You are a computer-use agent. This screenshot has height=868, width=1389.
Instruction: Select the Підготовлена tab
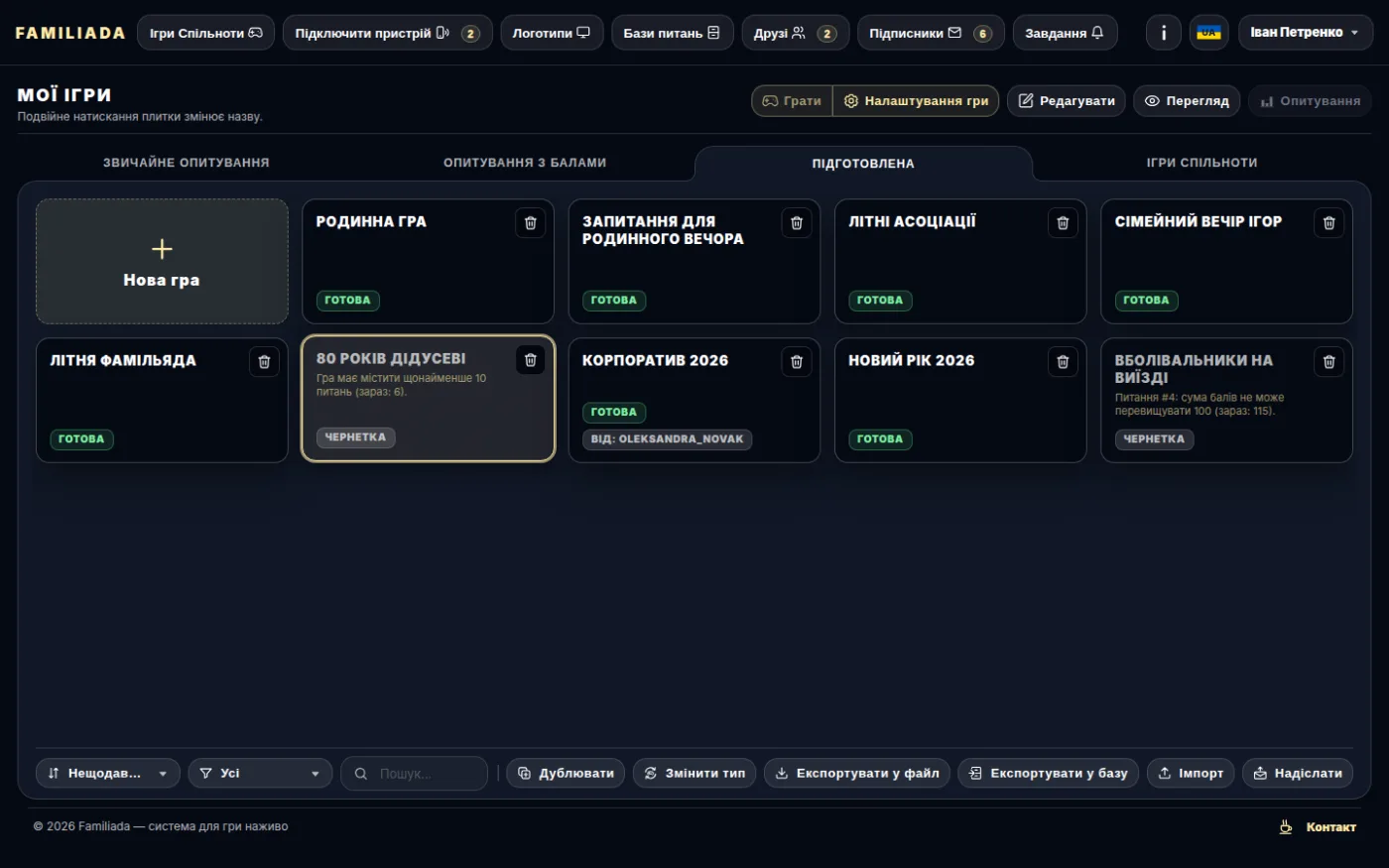point(863,164)
